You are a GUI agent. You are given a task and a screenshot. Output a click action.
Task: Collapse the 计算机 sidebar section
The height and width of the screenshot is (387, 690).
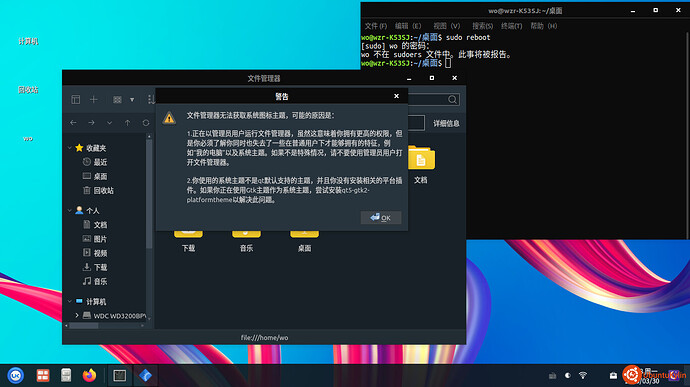(70, 302)
